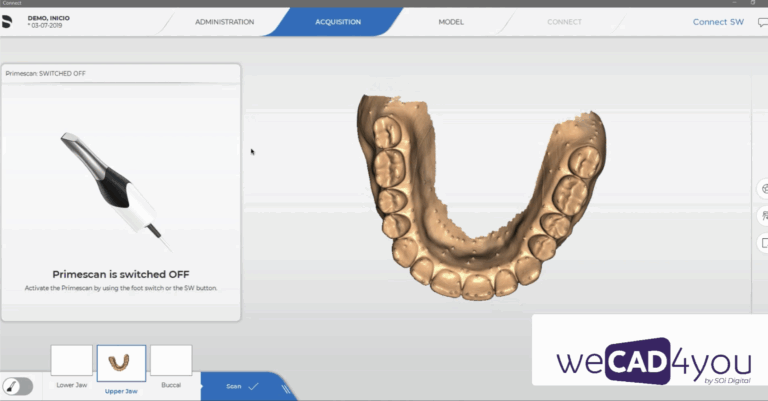Go to the Model tab
The image size is (768, 401).
pyautogui.click(x=450, y=22)
